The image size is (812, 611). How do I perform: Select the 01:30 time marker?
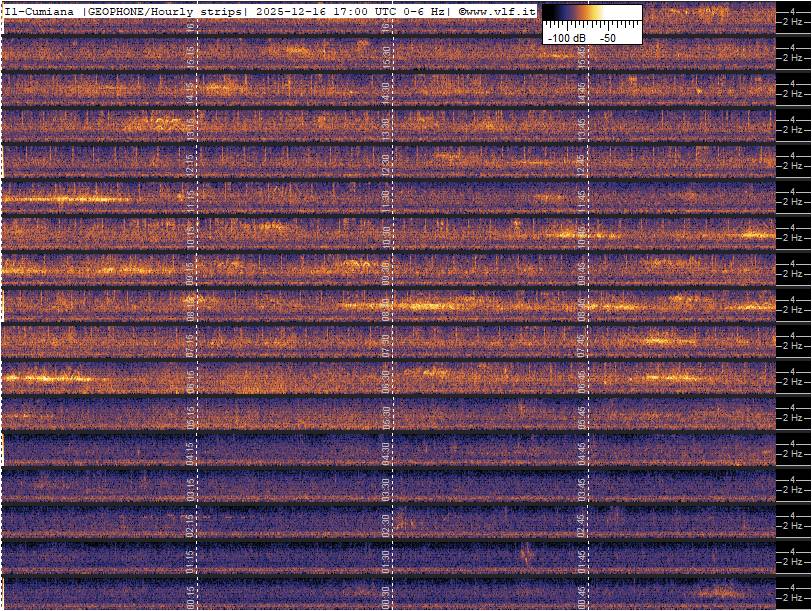click(386, 557)
